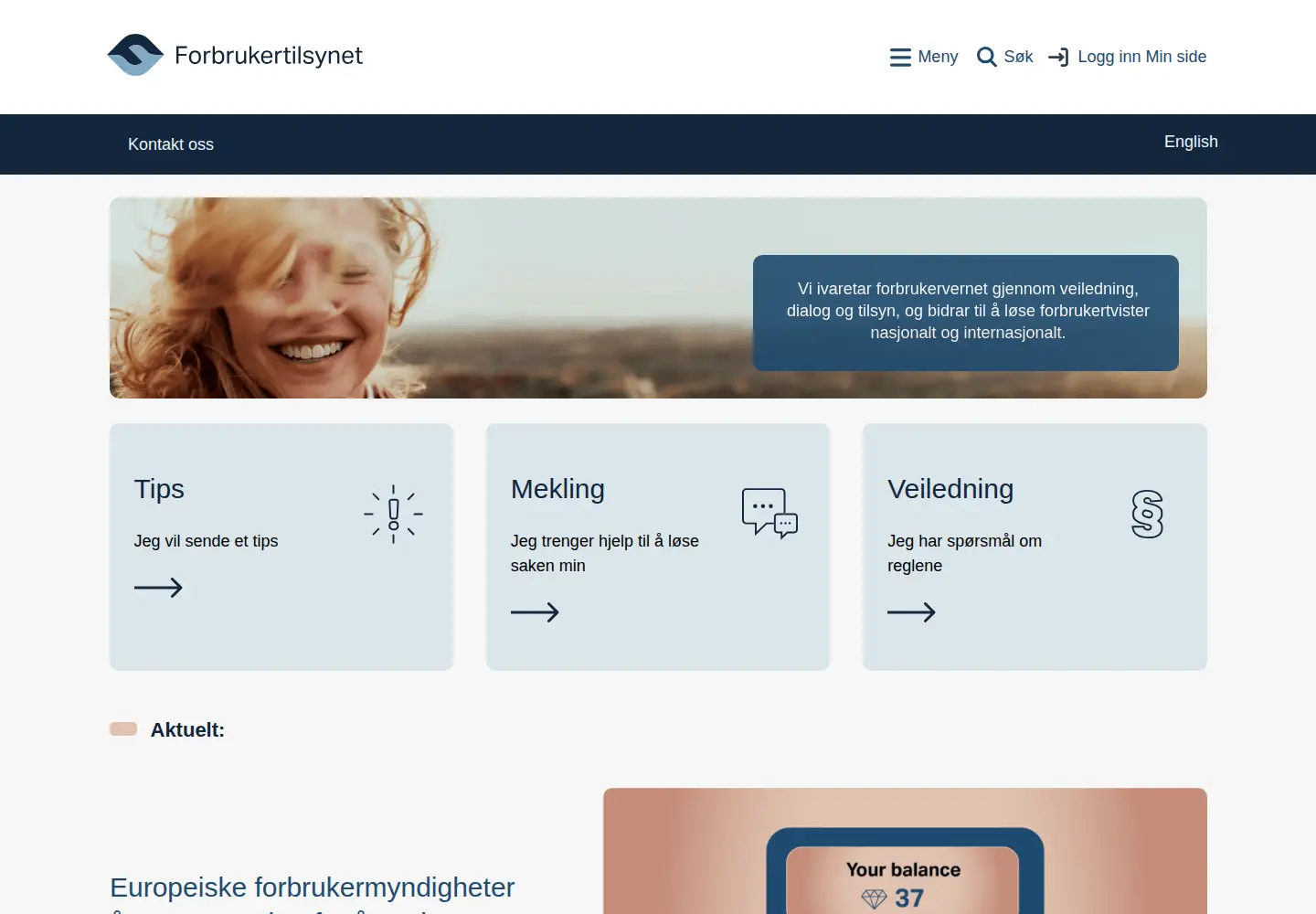Open Kontakt oss in navigation bar

[x=171, y=144]
